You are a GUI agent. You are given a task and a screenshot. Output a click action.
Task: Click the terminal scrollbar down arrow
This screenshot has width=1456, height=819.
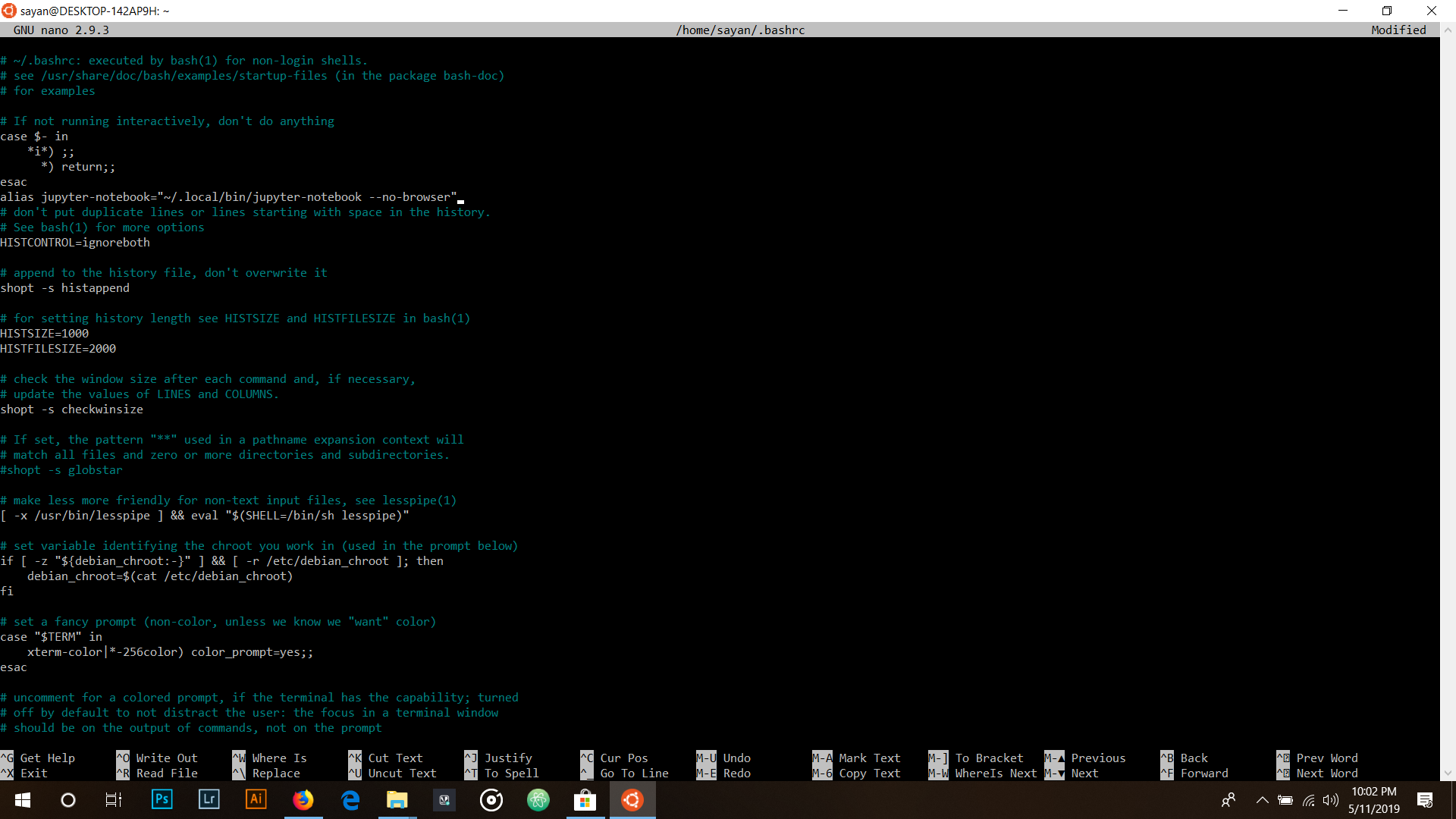(1448, 773)
